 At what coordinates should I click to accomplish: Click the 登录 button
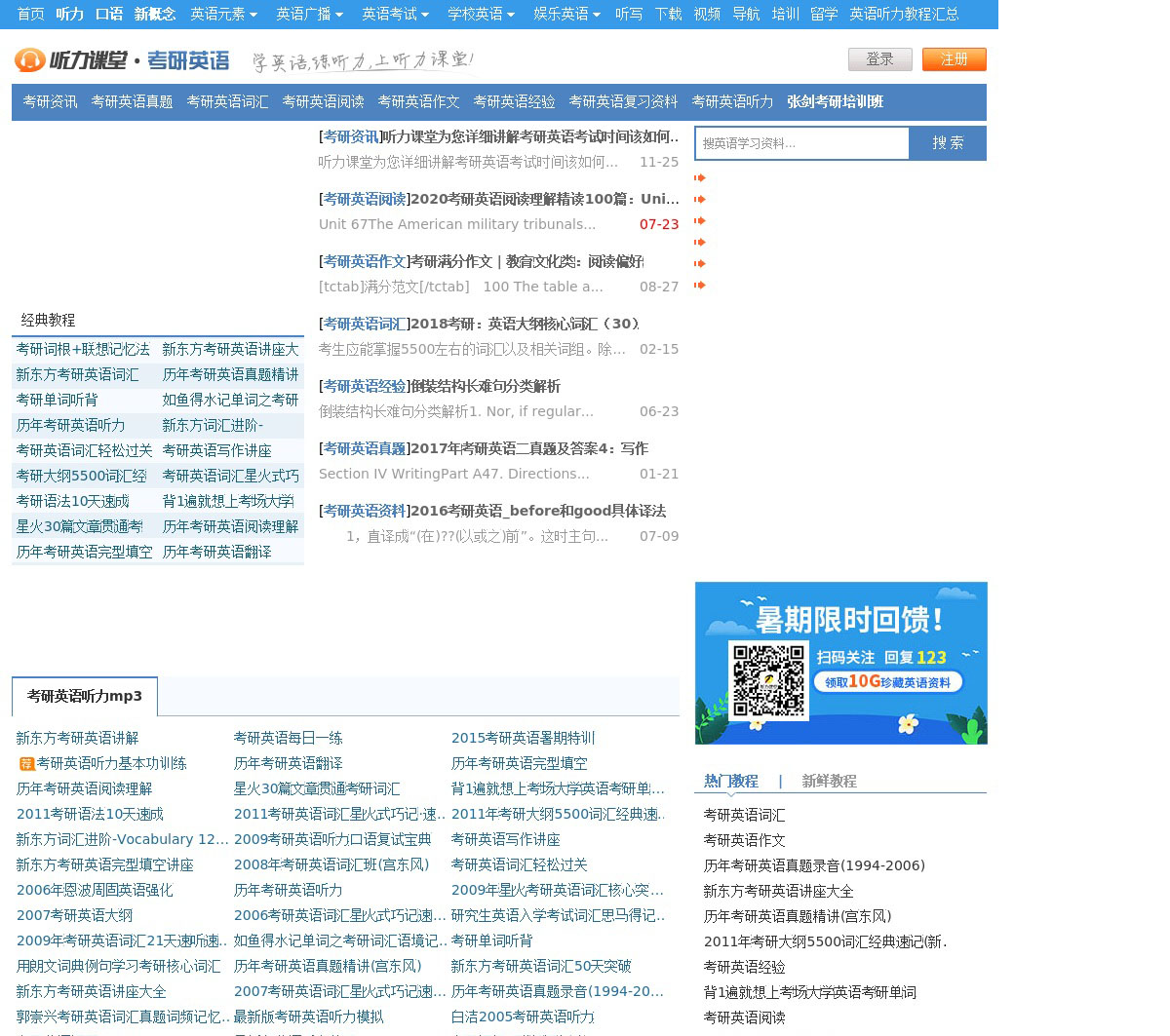tap(879, 59)
